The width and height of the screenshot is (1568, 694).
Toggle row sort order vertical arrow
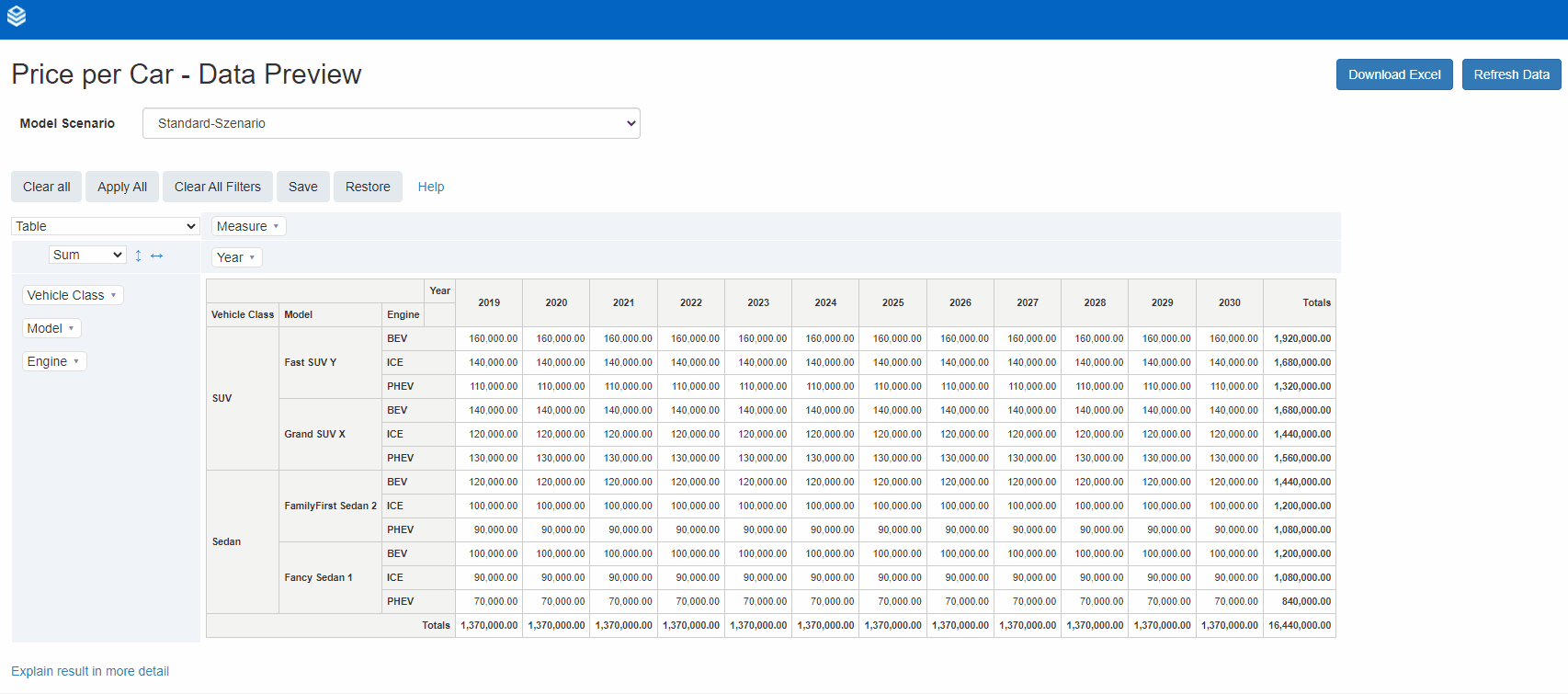138,256
